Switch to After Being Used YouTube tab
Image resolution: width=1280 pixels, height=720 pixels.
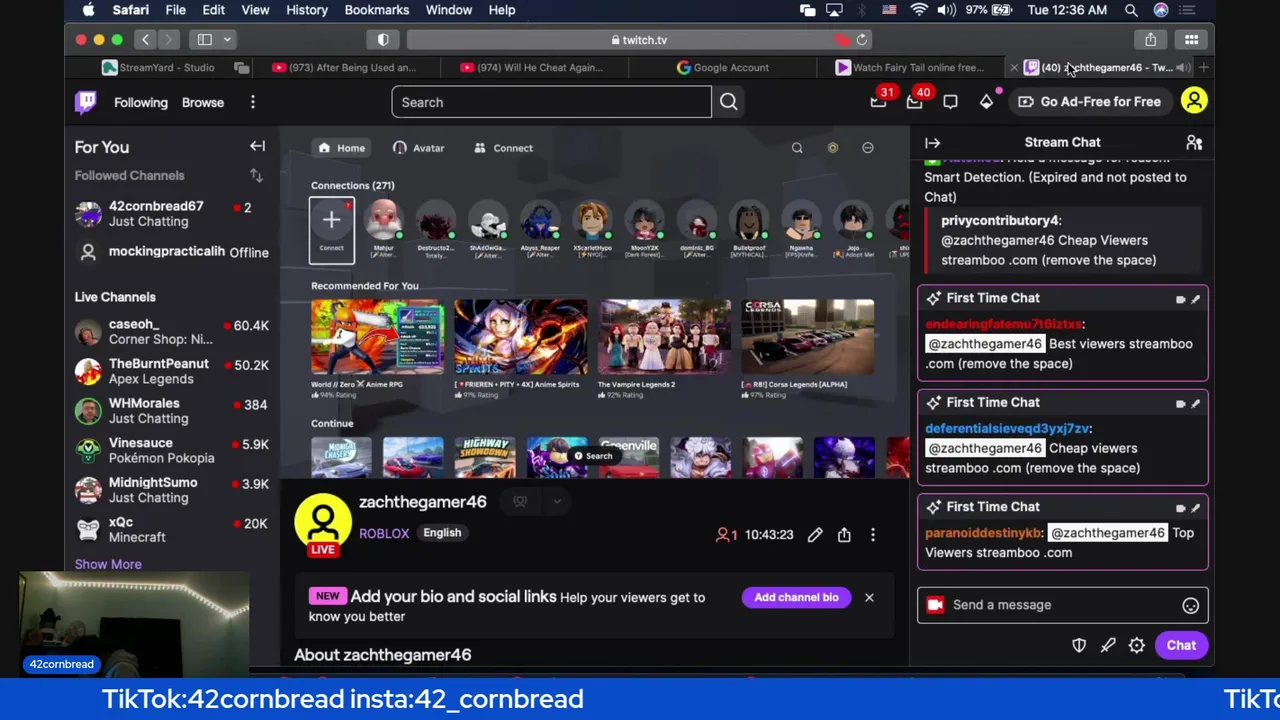(345, 68)
